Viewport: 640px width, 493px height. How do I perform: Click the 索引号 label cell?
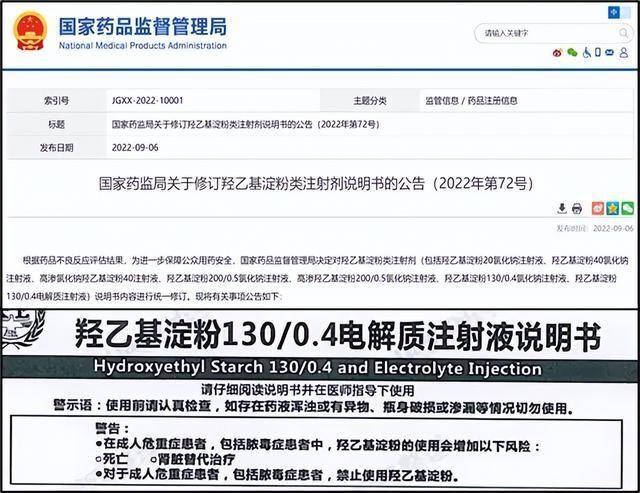point(56,100)
